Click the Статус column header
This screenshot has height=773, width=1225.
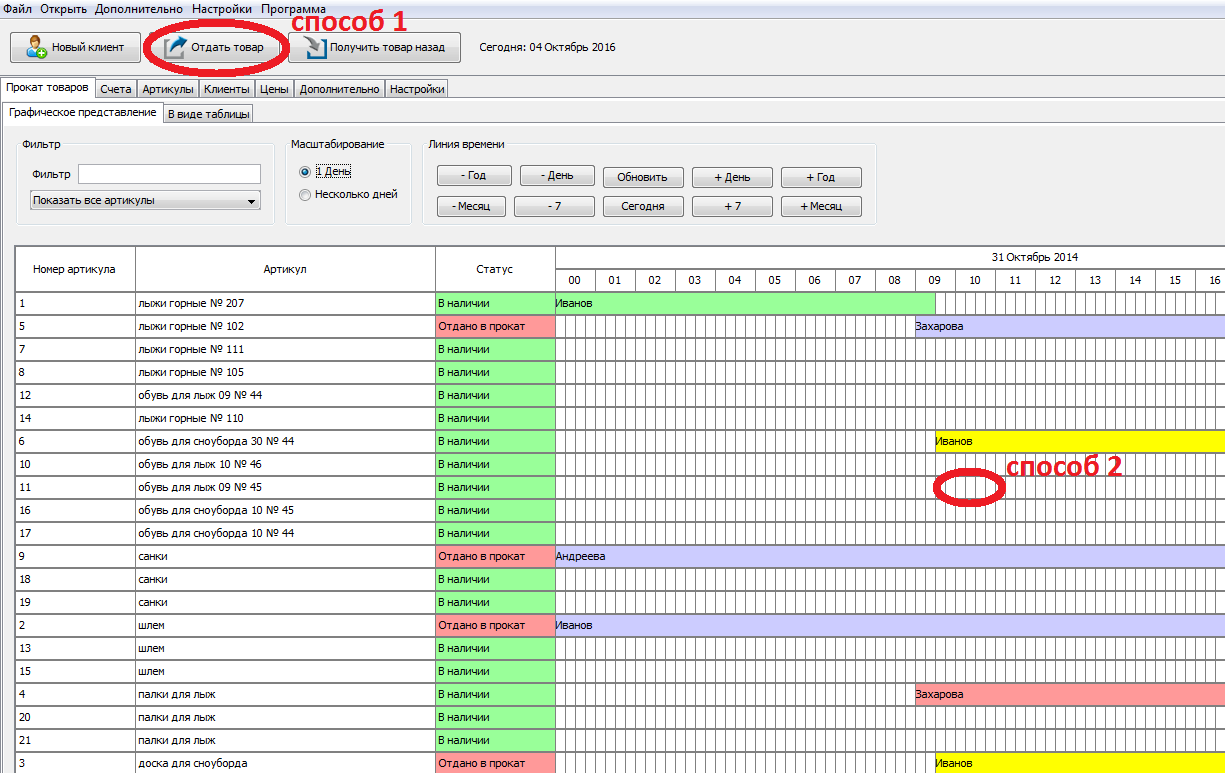[495, 269]
